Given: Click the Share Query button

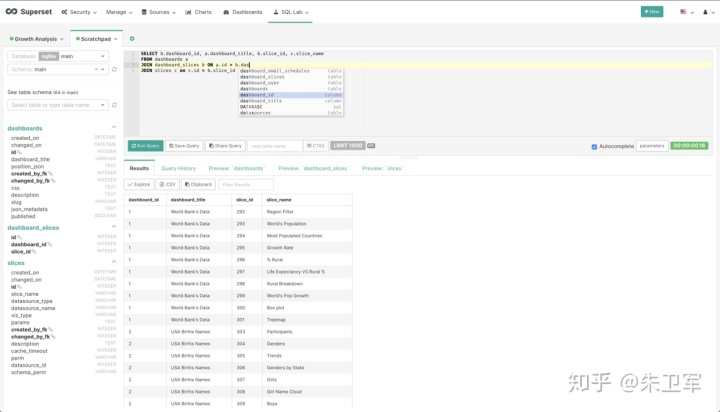Looking at the screenshot, I should tap(225, 146).
